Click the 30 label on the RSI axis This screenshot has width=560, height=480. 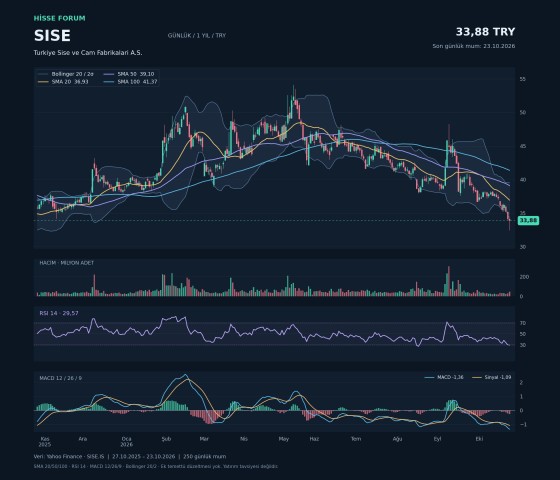click(x=522, y=345)
